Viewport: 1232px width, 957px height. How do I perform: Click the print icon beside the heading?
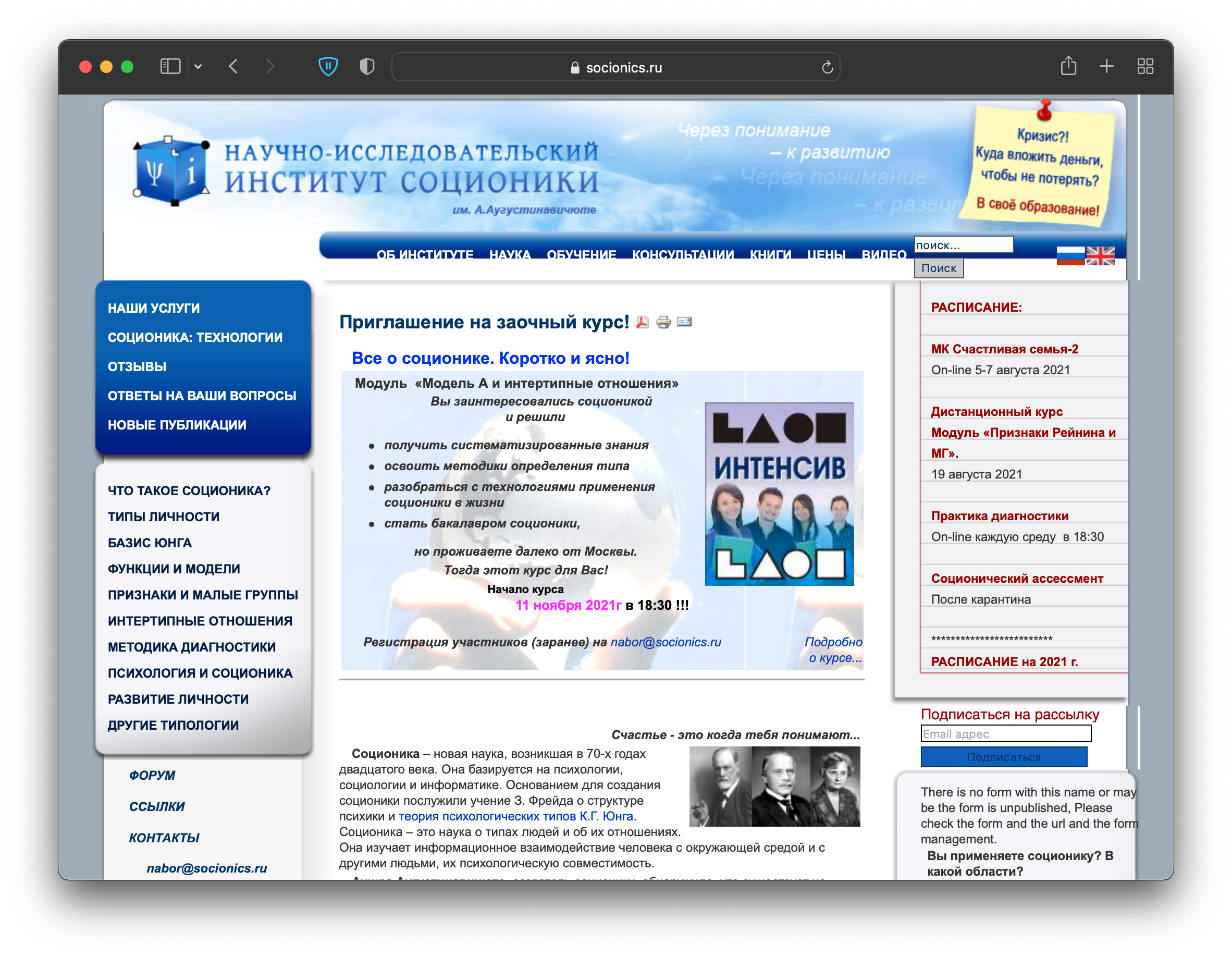tap(663, 322)
